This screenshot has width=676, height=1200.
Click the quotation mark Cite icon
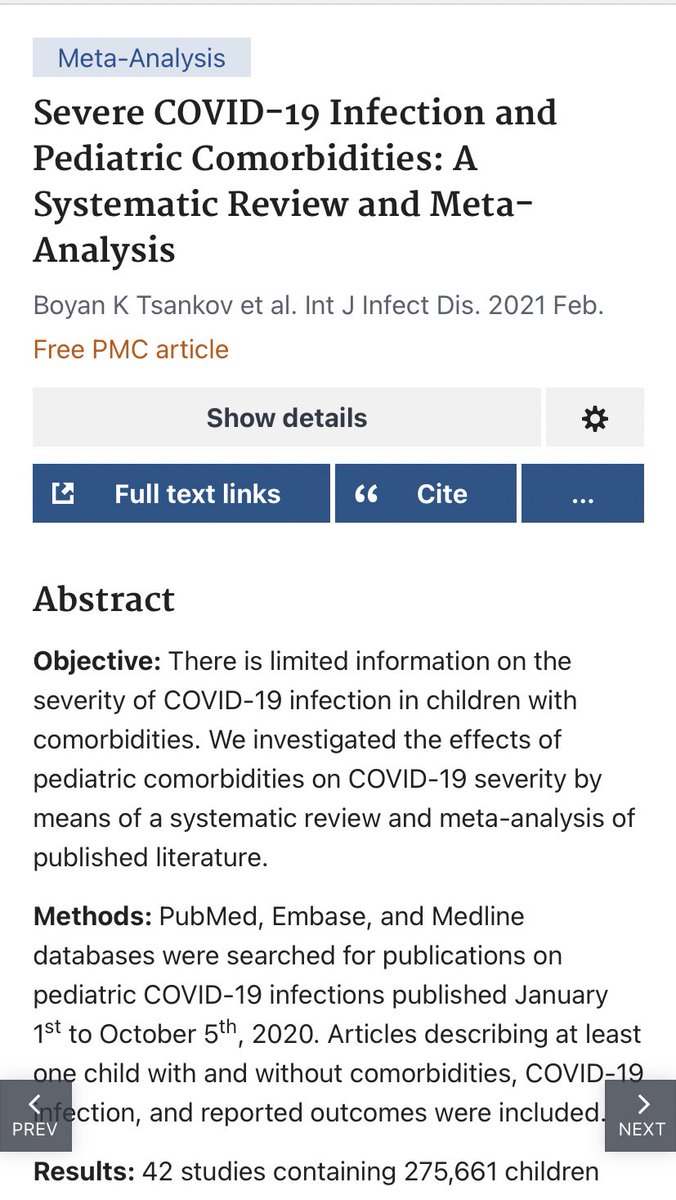[x=366, y=494]
